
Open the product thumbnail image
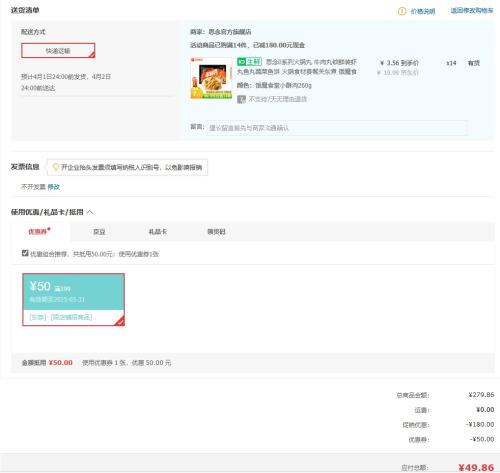point(211,78)
